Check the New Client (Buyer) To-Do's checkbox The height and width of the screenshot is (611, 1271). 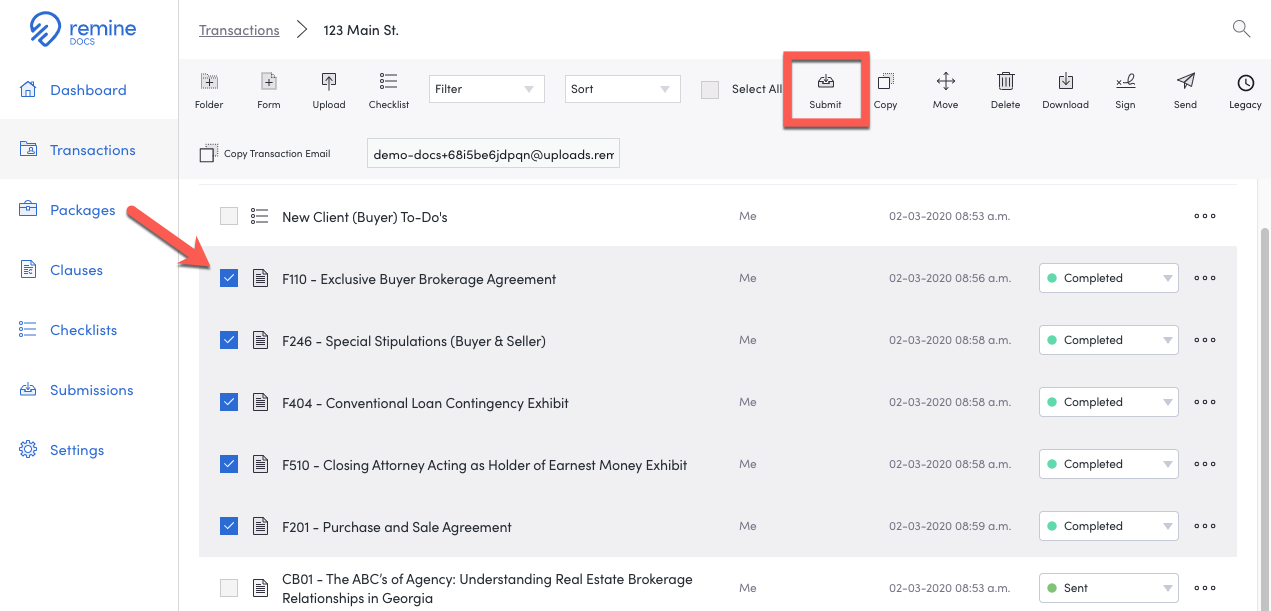click(229, 216)
